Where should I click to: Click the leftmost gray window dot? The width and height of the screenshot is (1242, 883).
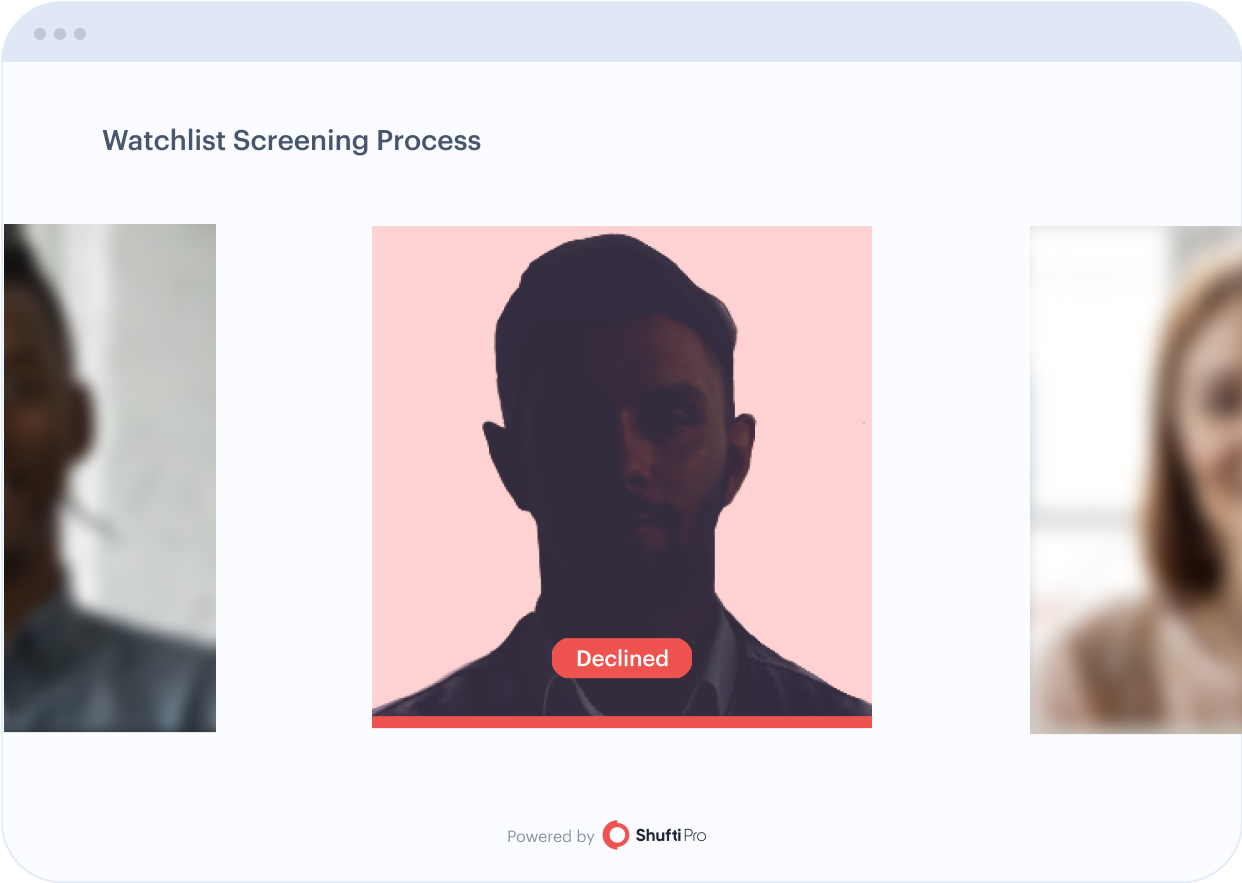click(x=40, y=34)
